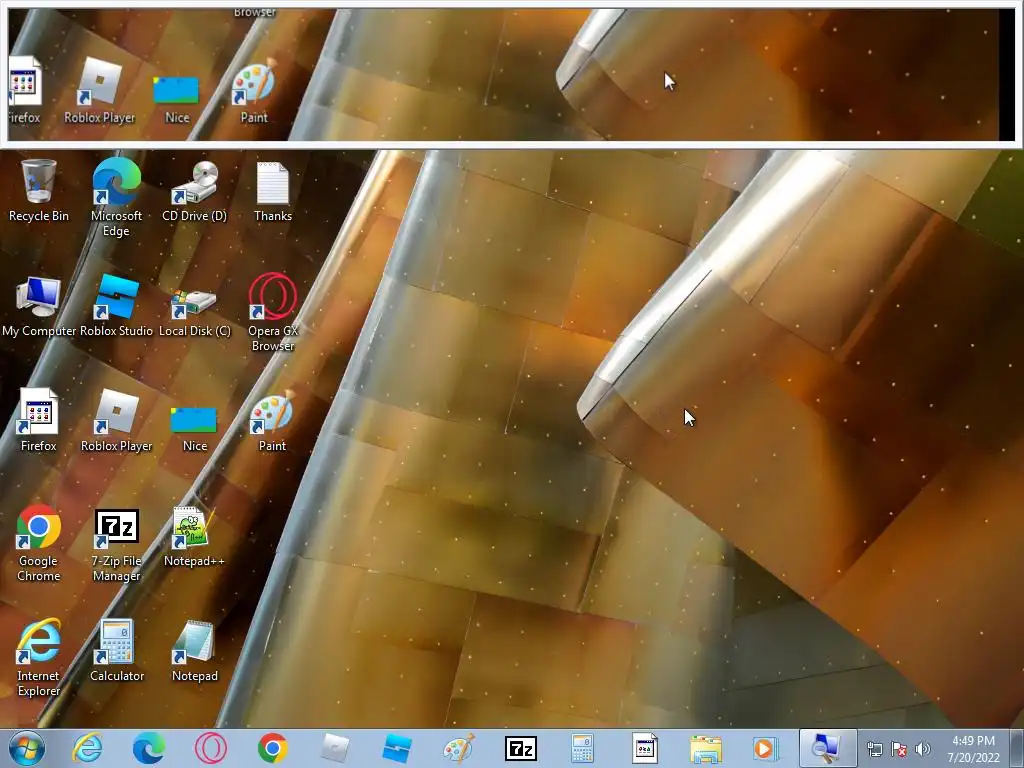Image resolution: width=1024 pixels, height=768 pixels.
Task: Launch Roblox Studio from the taskbar
Action: [x=396, y=748]
